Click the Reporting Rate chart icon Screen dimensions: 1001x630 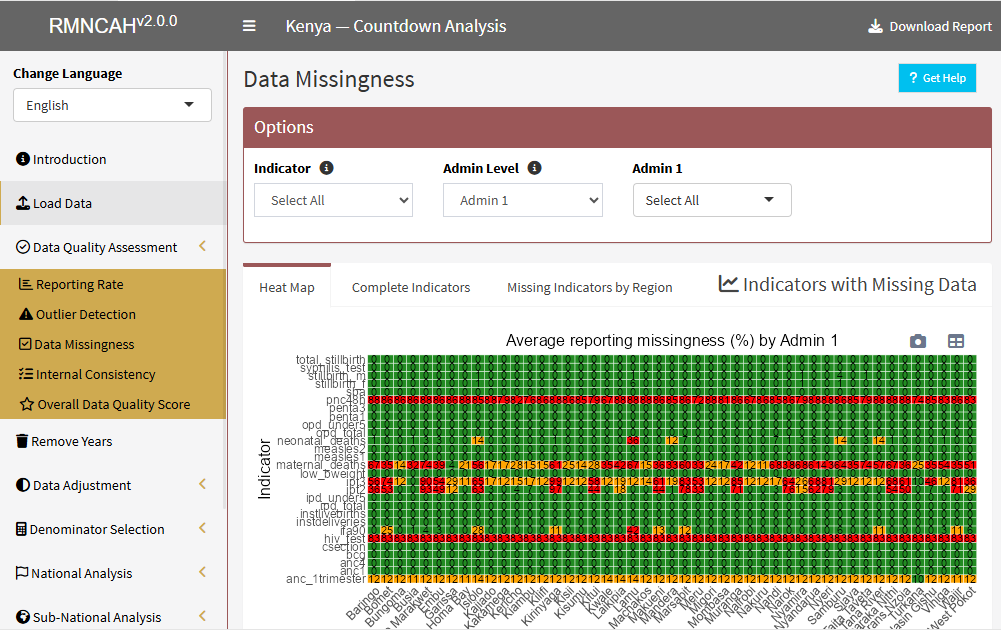tap(26, 284)
